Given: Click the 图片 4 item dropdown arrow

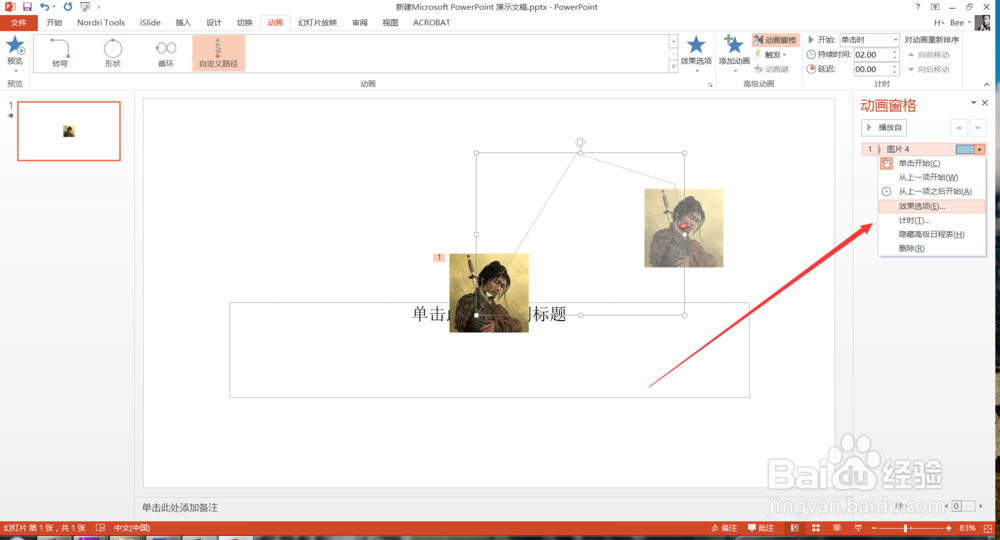Looking at the screenshot, I should (980, 149).
